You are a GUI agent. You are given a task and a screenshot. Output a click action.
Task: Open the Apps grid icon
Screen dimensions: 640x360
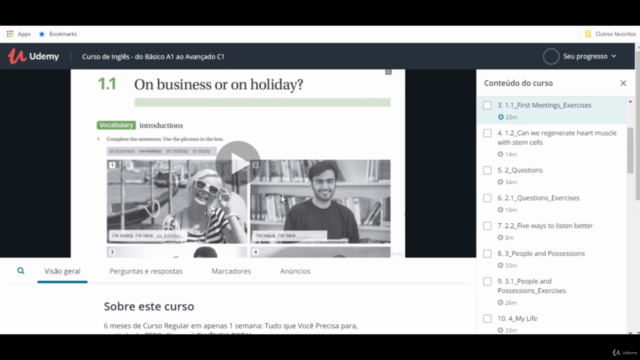10,34
